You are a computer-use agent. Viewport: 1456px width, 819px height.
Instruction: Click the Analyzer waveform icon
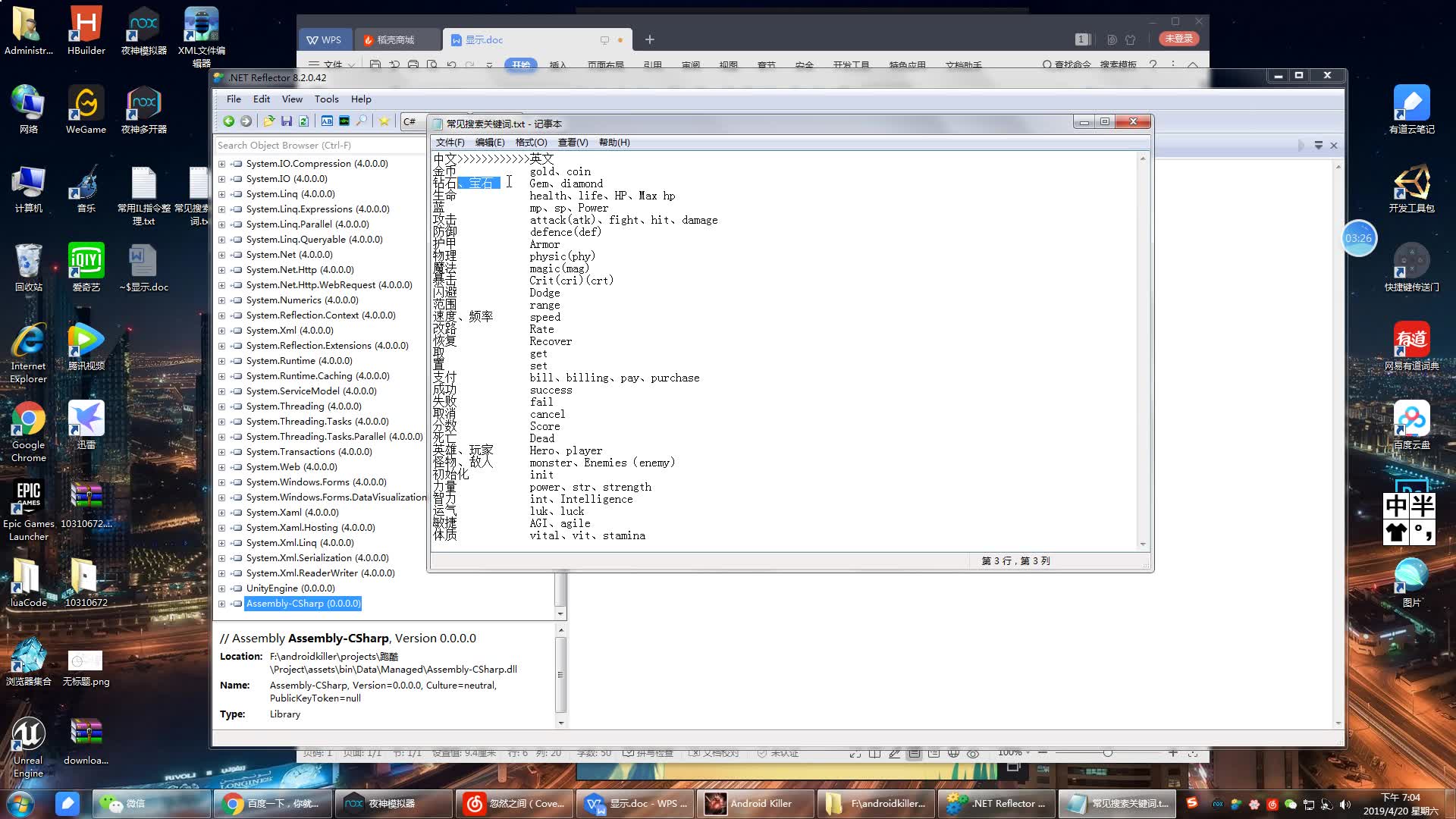click(344, 121)
